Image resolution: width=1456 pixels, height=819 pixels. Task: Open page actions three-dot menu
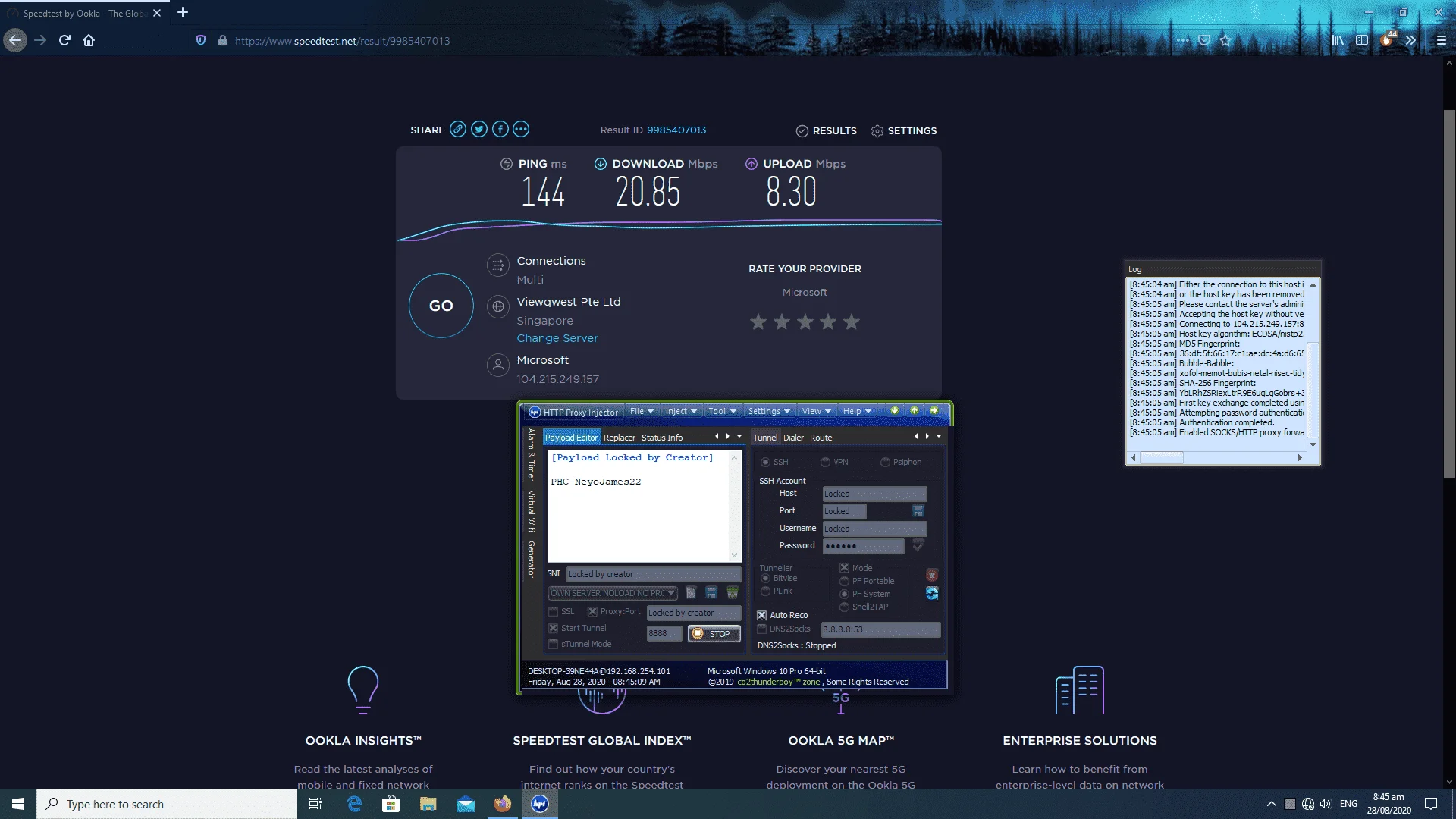coord(1183,40)
